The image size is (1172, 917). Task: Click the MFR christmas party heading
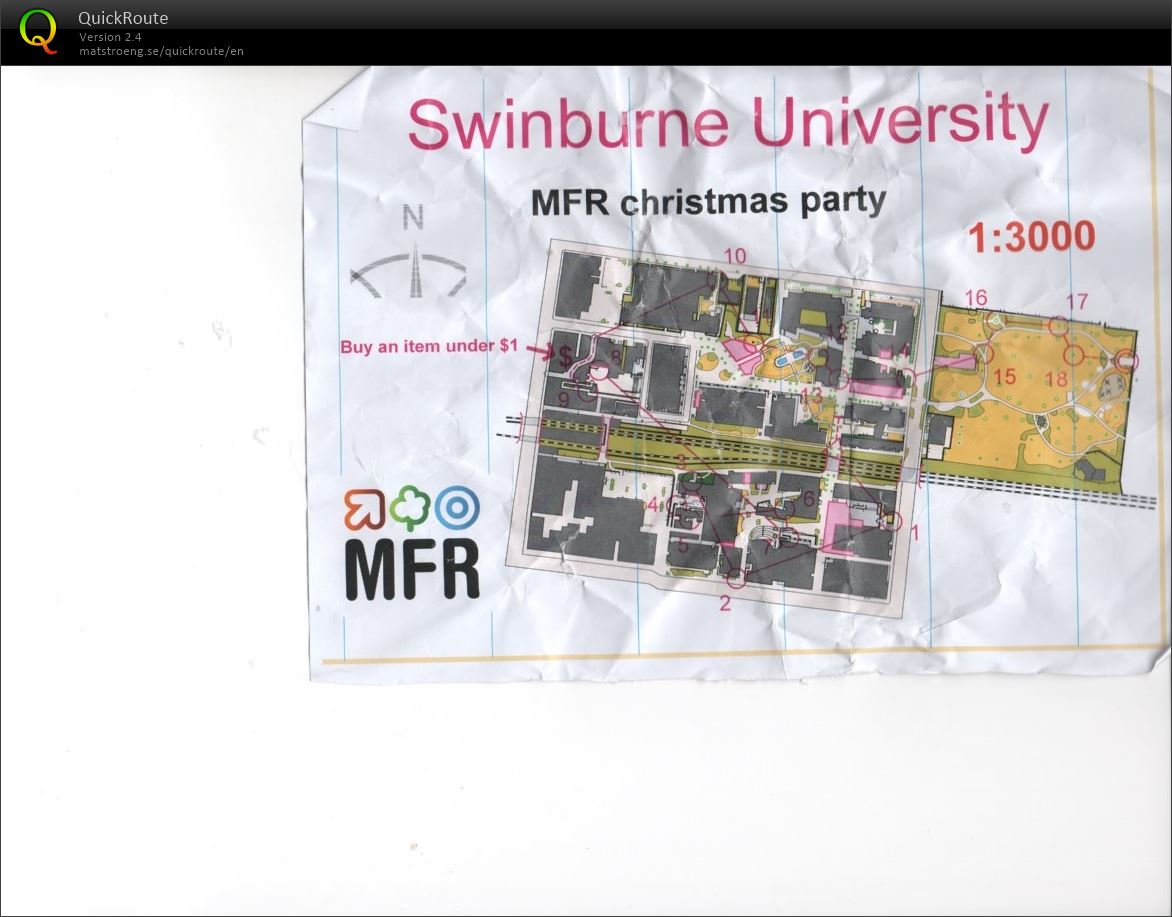tap(708, 201)
